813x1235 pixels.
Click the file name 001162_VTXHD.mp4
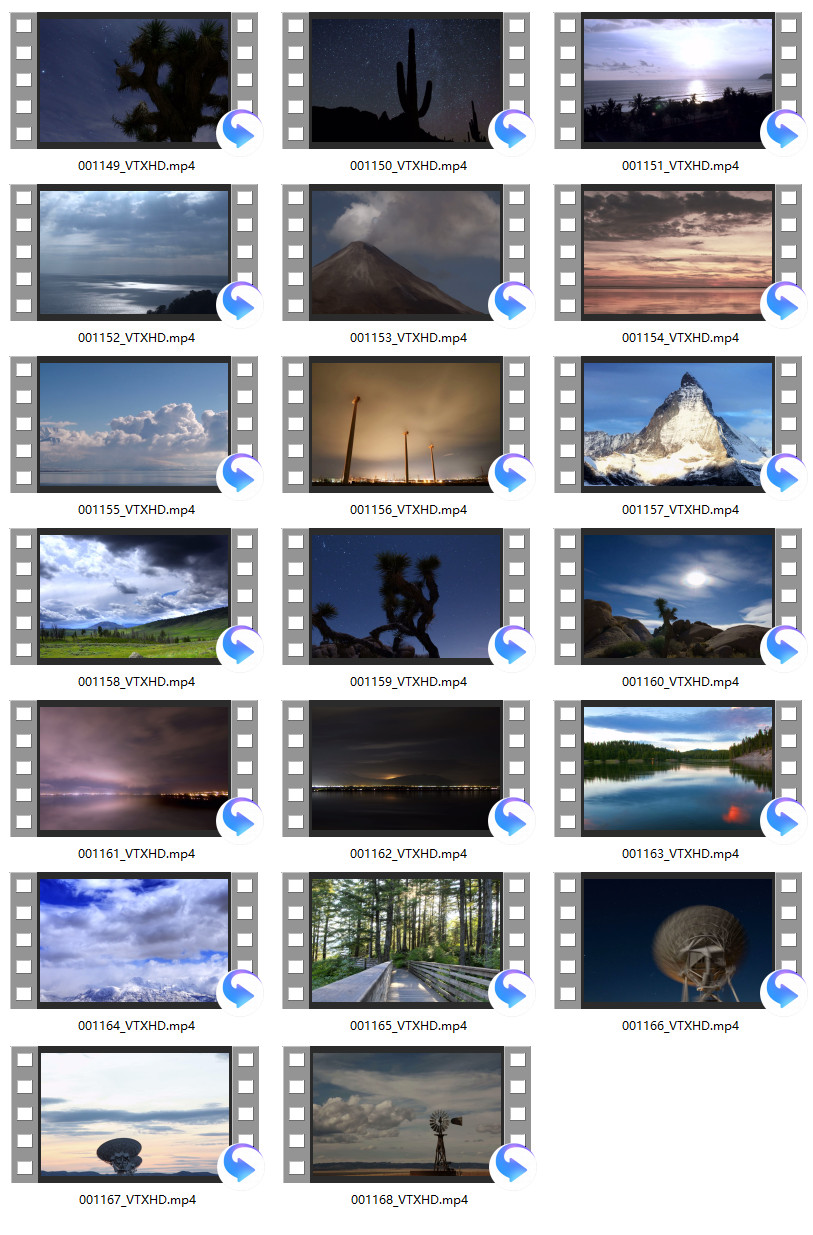408,854
